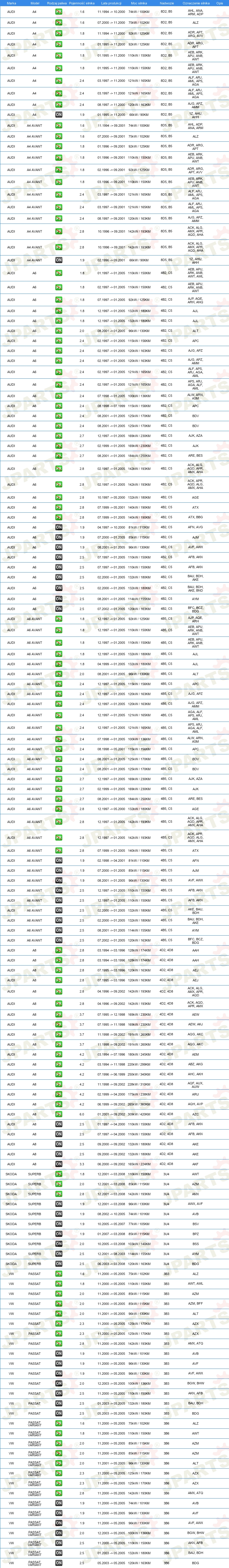
Task: Click the PB icon in the A8 ARU 175kW row
Action: pos(59,1094)
